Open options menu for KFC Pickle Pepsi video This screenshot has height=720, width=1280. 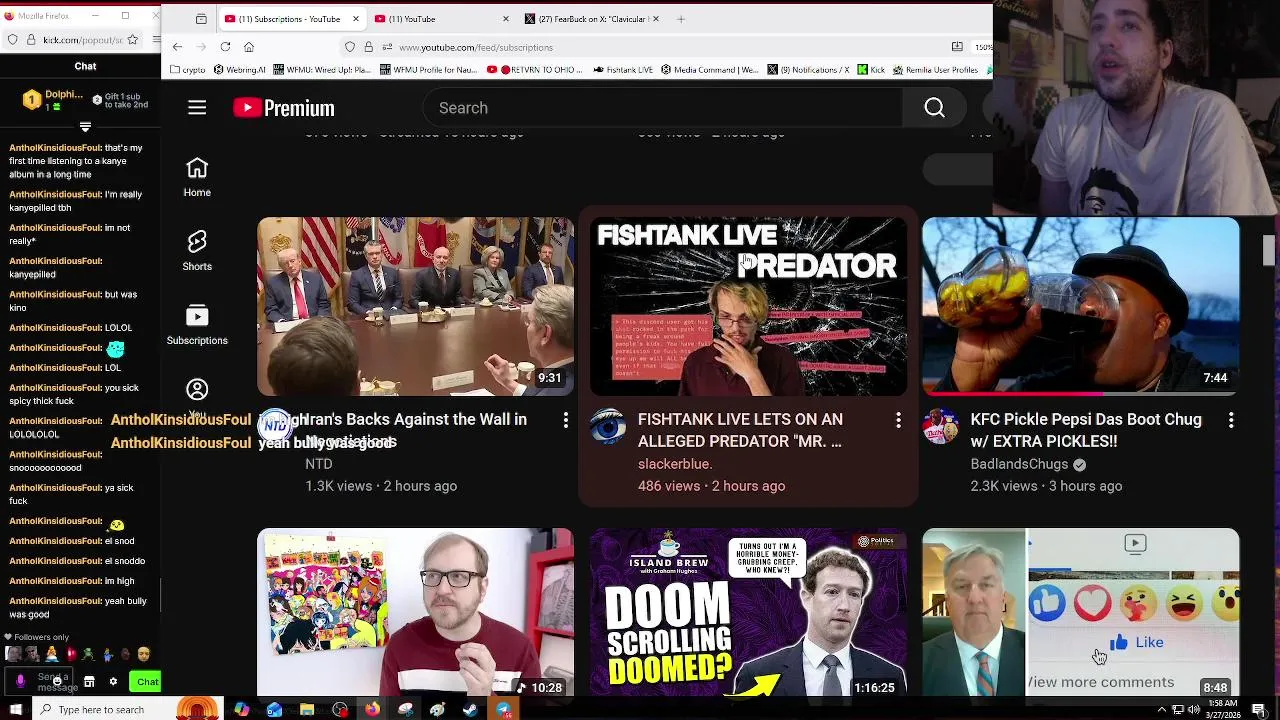pyautogui.click(x=1231, y=421)
